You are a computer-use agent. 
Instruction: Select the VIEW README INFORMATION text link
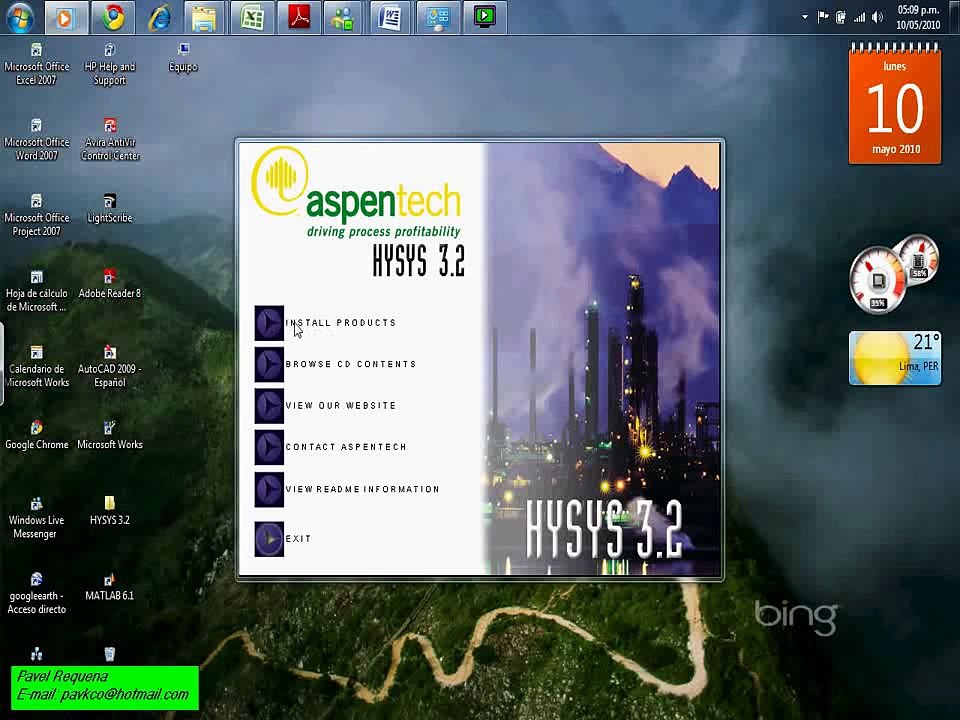(x=362, y=489)
